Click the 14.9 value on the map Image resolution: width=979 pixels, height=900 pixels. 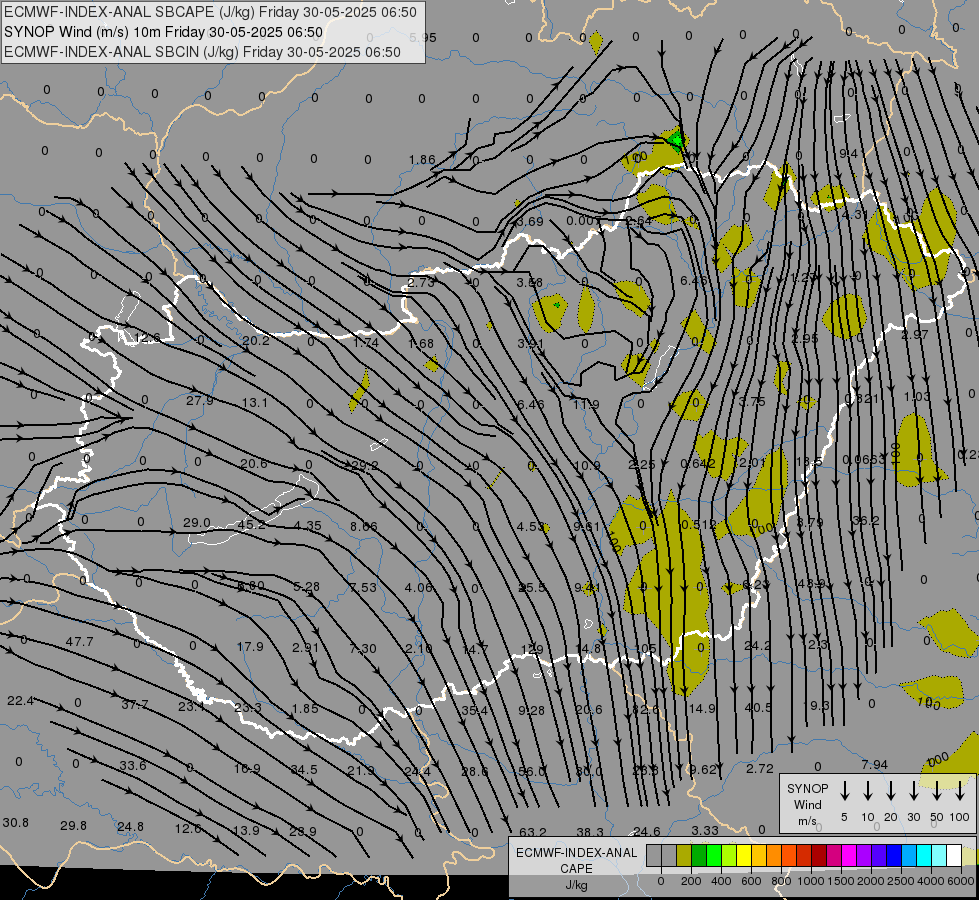(x=702, y=708)
